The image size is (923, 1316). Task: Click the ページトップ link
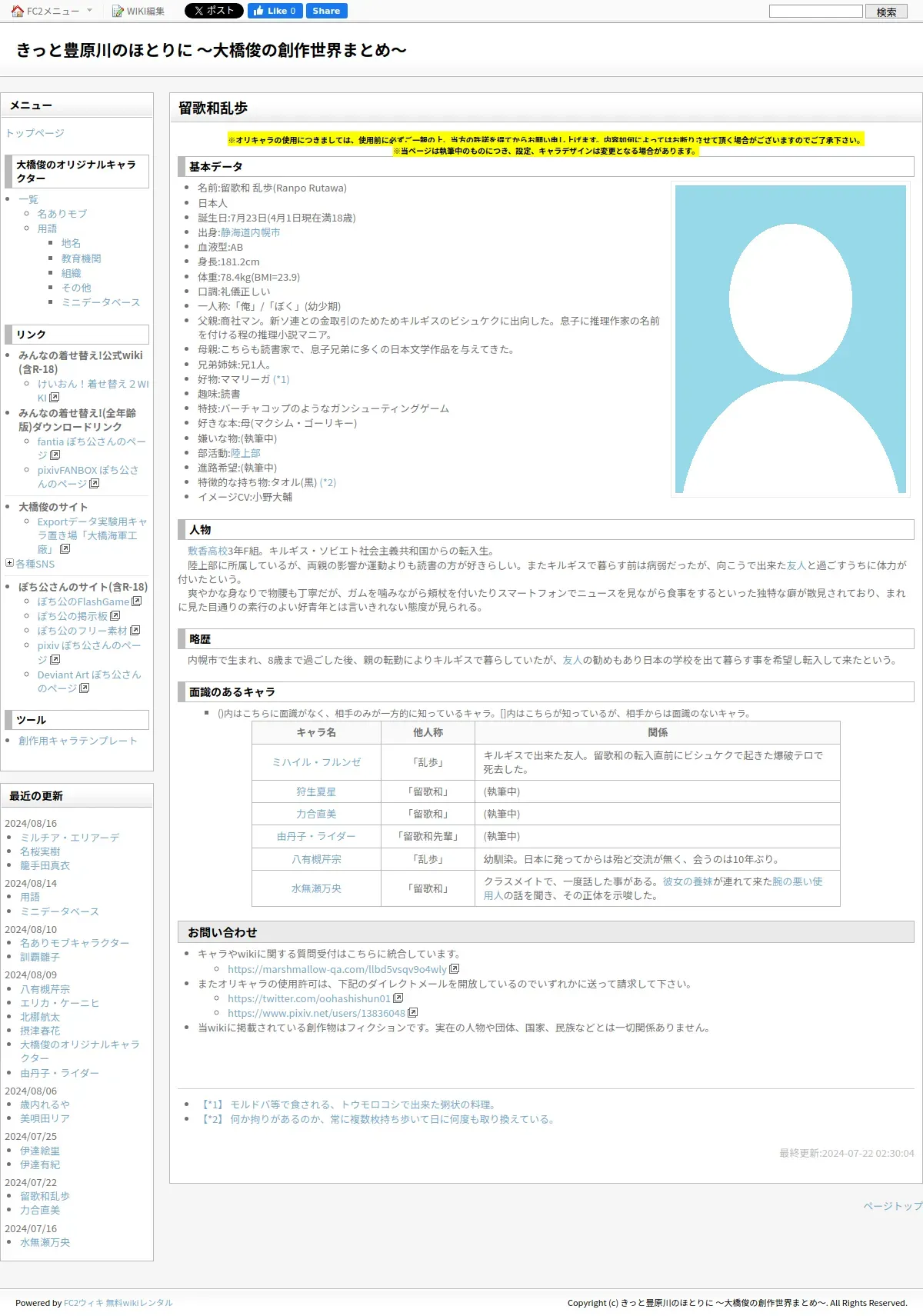click(x=892, y=1206)
